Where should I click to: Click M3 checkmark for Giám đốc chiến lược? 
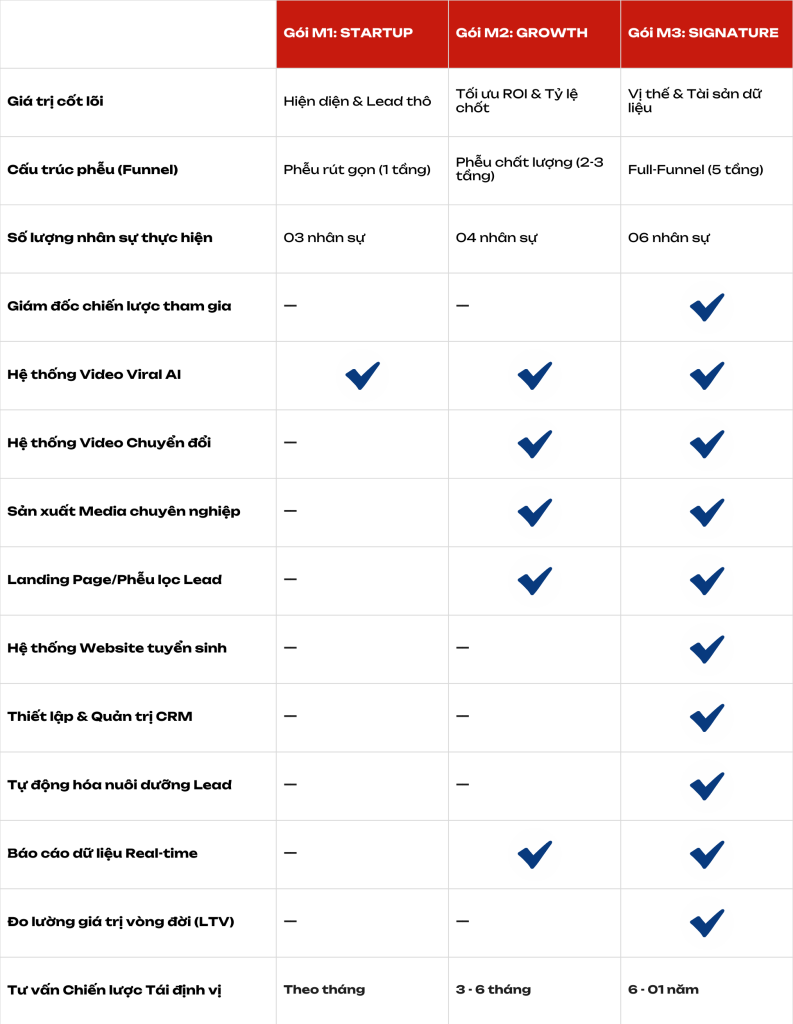707,307
